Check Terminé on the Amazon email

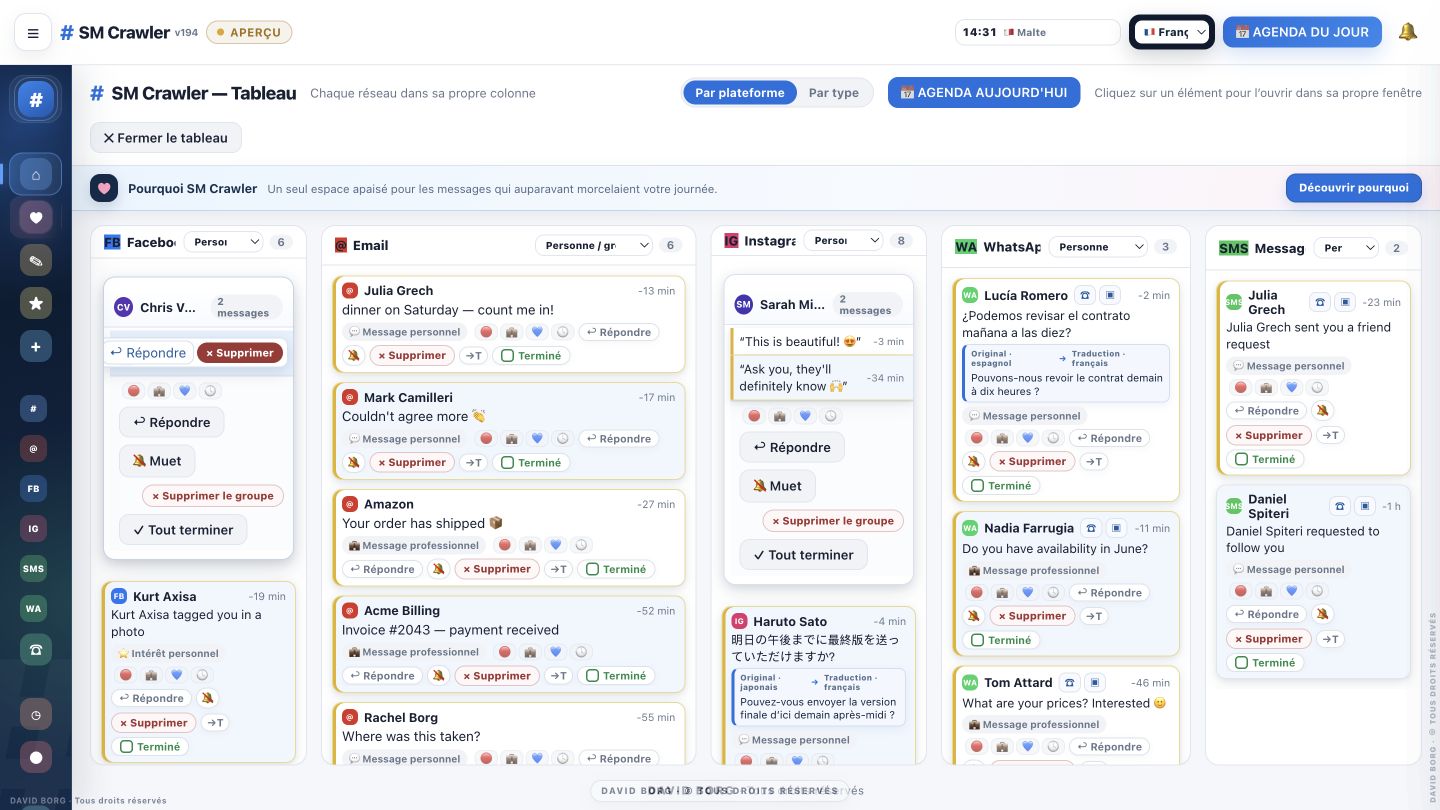point(616,569)
